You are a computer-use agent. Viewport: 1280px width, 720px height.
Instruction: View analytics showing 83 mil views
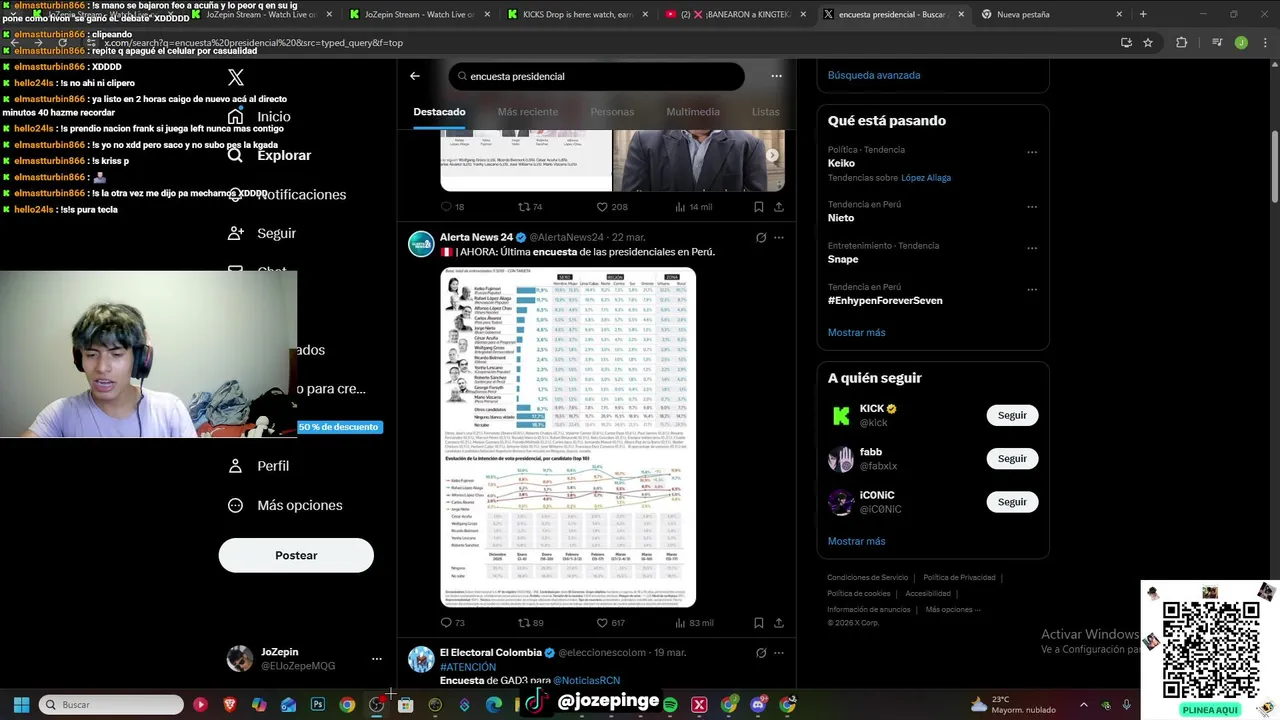(693, 623)
